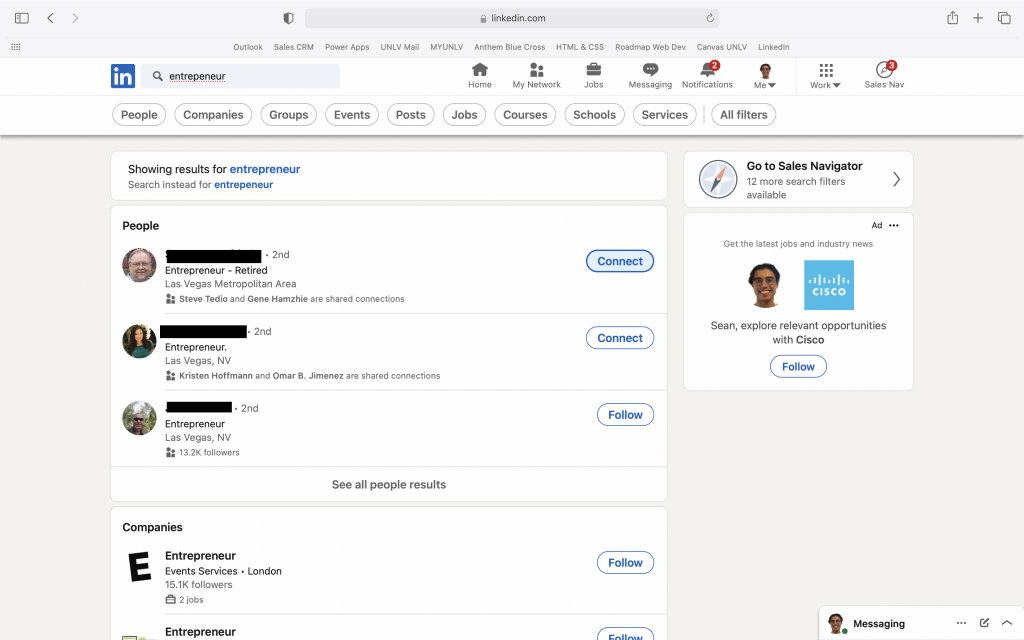Filter results by Posts
1024x640 pixels.
pos(411,115)
